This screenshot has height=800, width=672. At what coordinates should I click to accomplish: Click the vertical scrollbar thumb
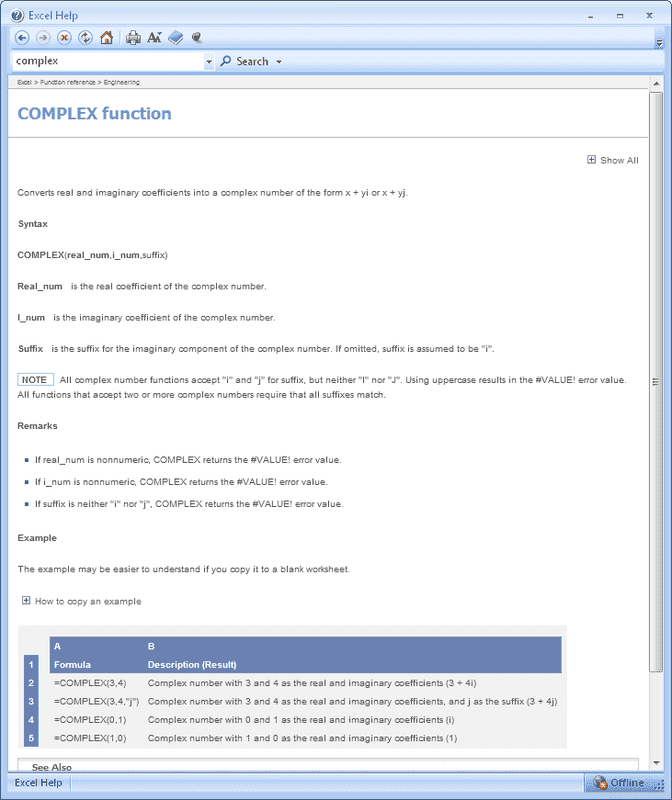click(656, 382)
